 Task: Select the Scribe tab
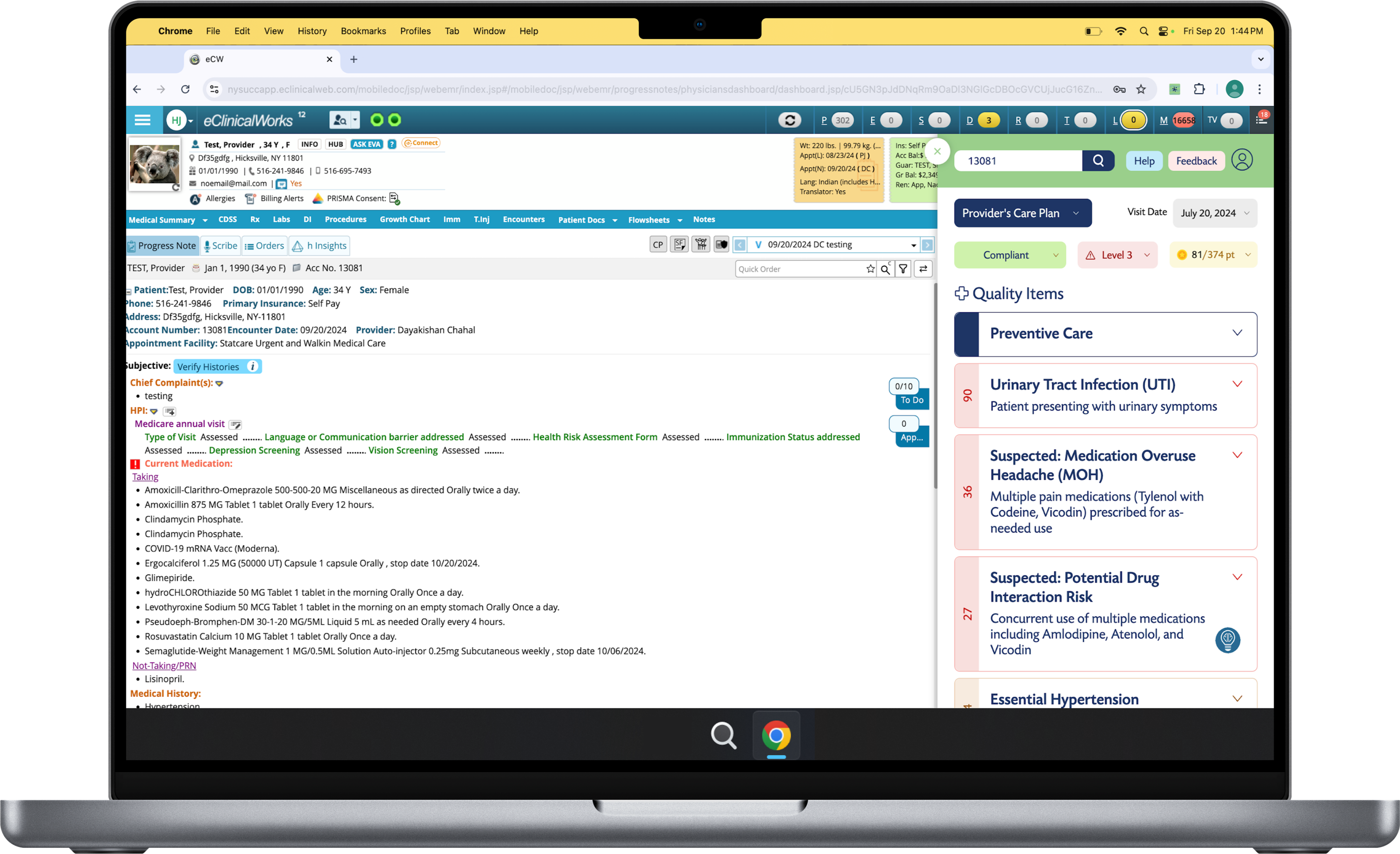pos(220,246)
